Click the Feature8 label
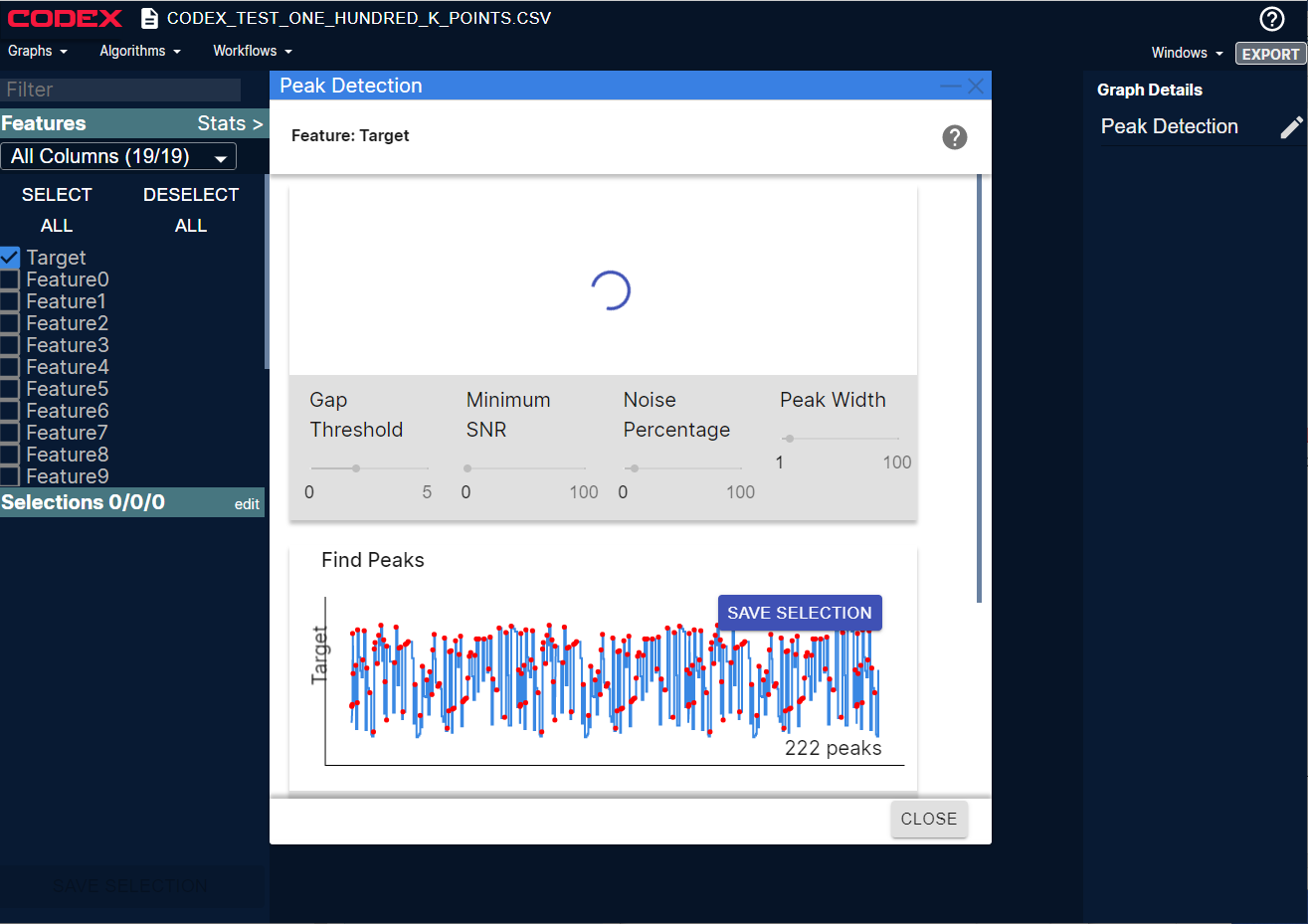The height and width of the screenshot is (924, 1308). 68,455
